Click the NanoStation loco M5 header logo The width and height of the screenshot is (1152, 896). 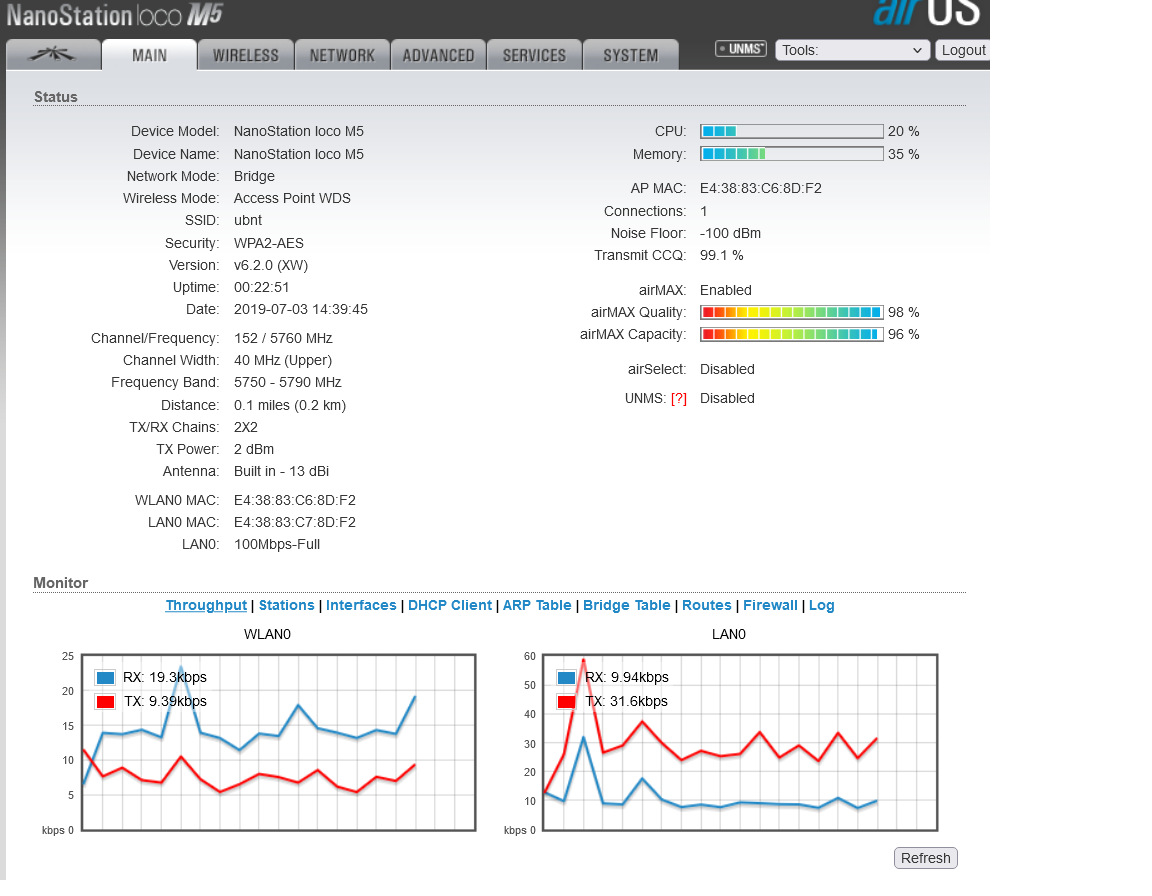point(114,15)
